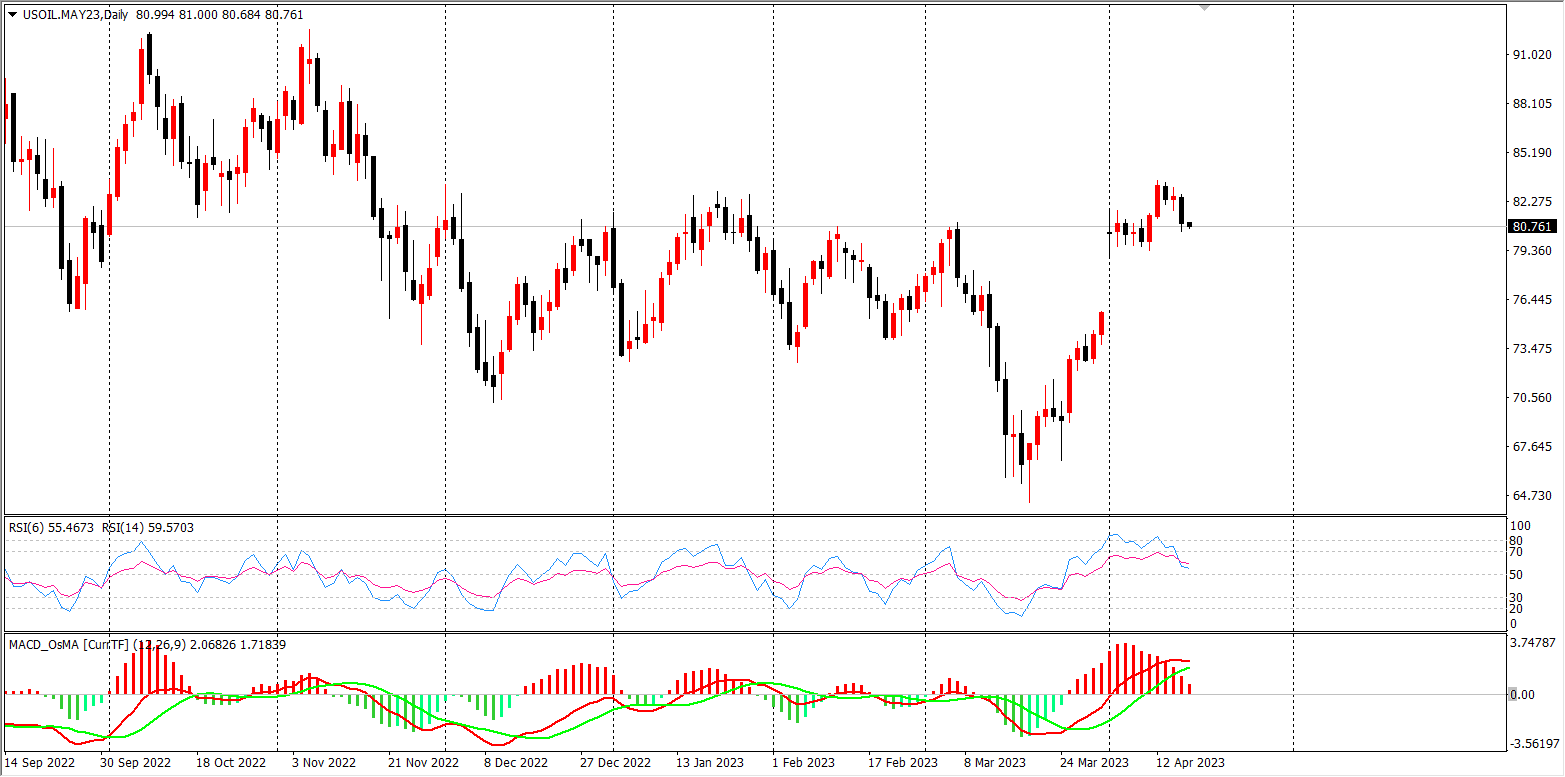Viewport: 1565px width, 777px height.
Task: Click the 3.74787 value on MACD scale
Action: pyautogui.click(x=1535, y=643)
